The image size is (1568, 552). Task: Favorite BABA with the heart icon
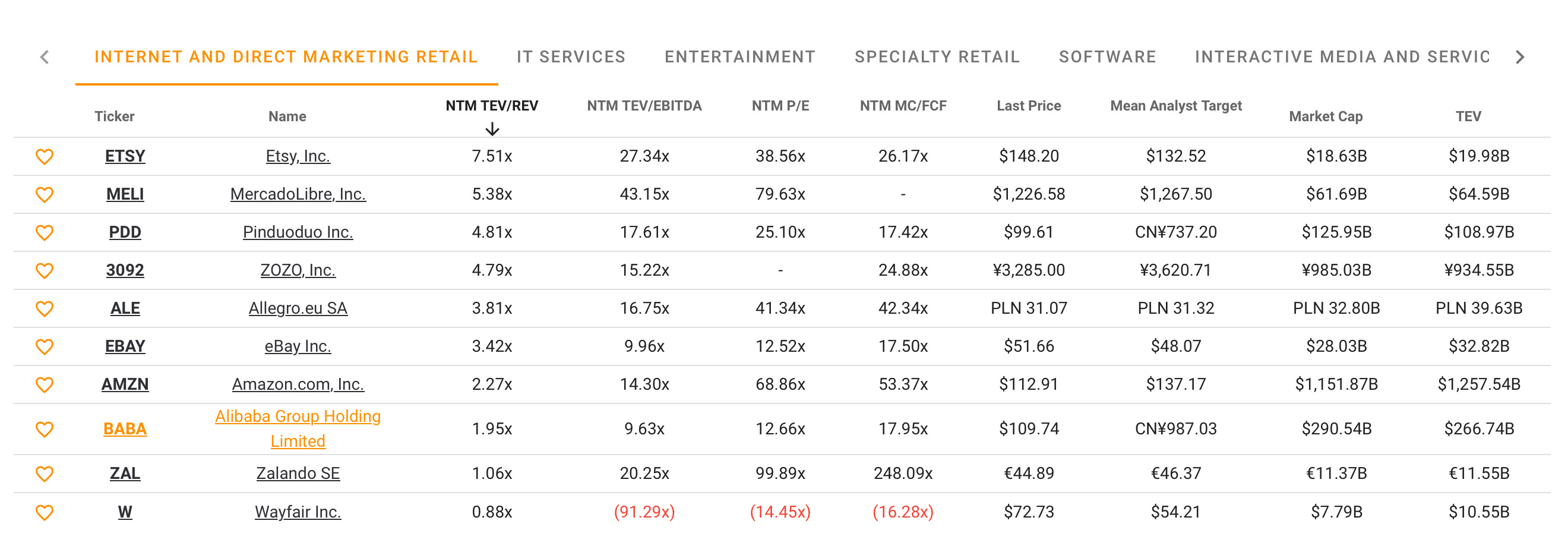(x=45, y=430)
